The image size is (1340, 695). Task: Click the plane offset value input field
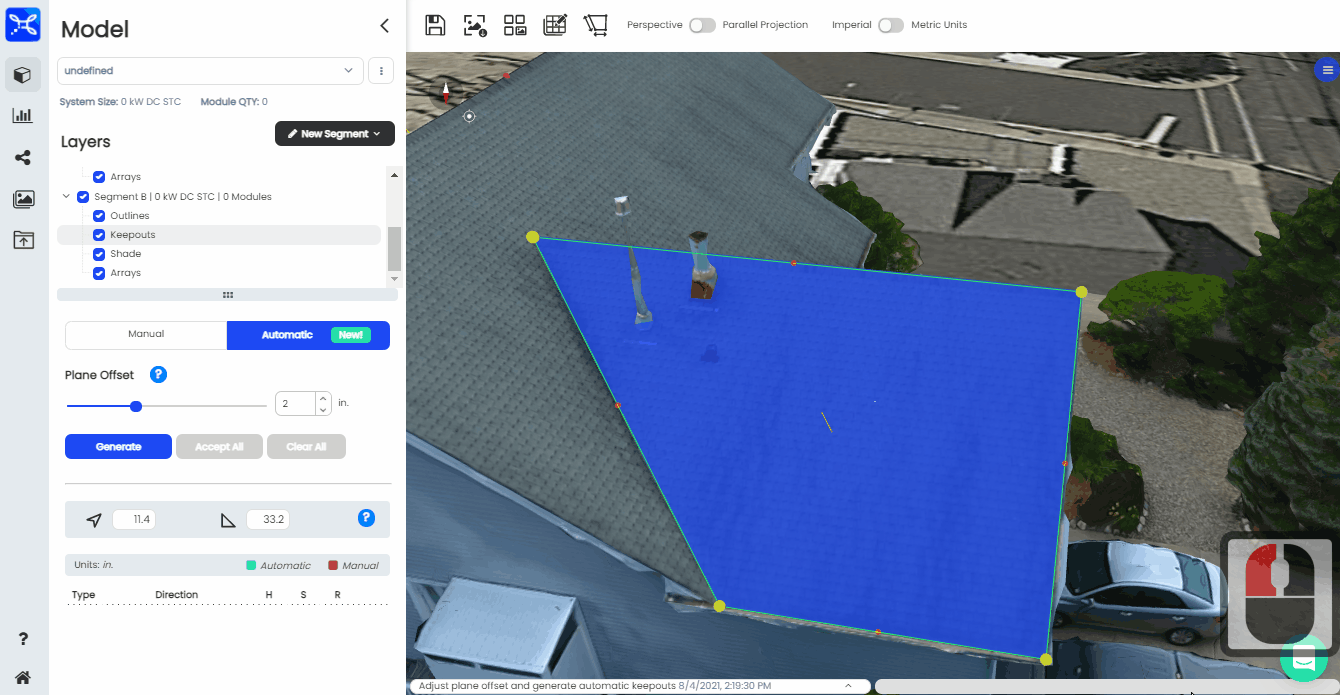[296, 404]
